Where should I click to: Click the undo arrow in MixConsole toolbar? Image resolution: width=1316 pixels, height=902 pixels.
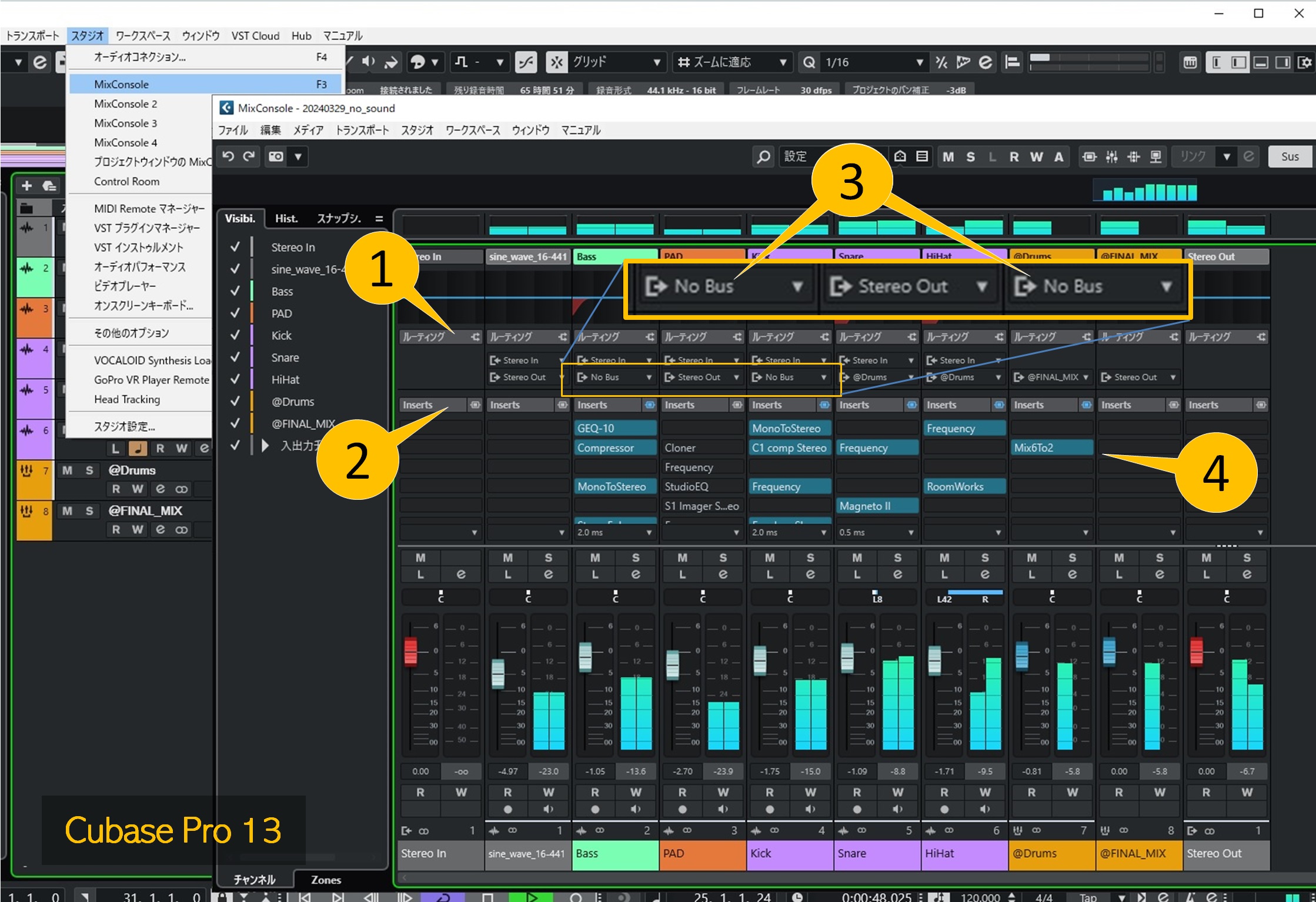tap(228, 156)
